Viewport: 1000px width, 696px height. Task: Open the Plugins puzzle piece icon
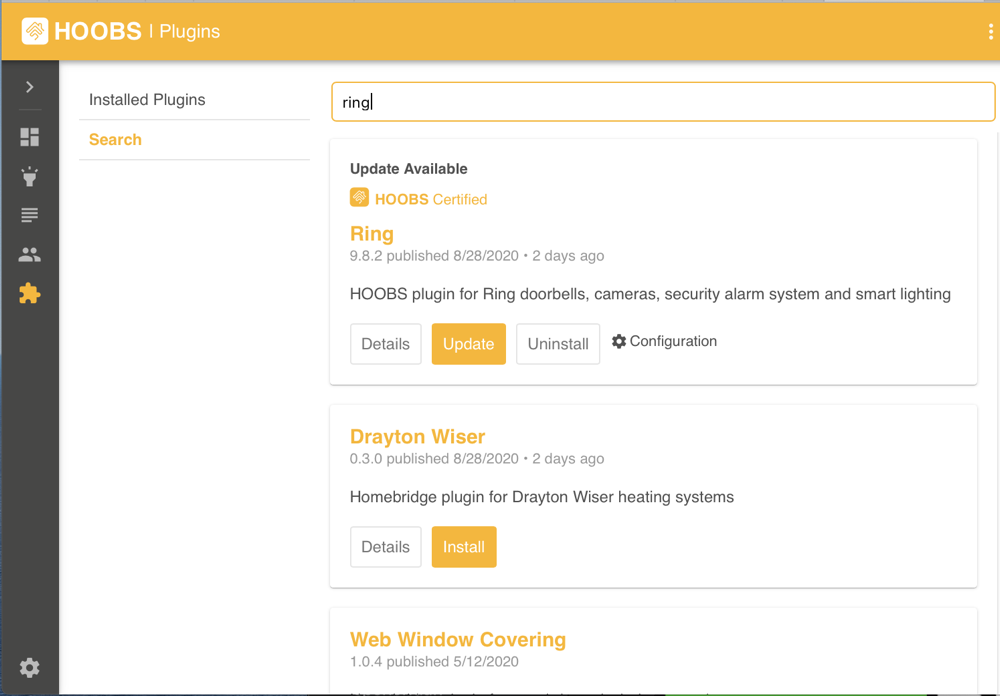tap(30, 294)
